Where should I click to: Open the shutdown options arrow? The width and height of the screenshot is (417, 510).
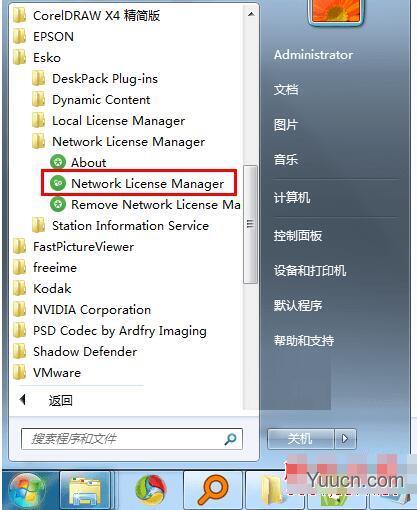point(345,439)
